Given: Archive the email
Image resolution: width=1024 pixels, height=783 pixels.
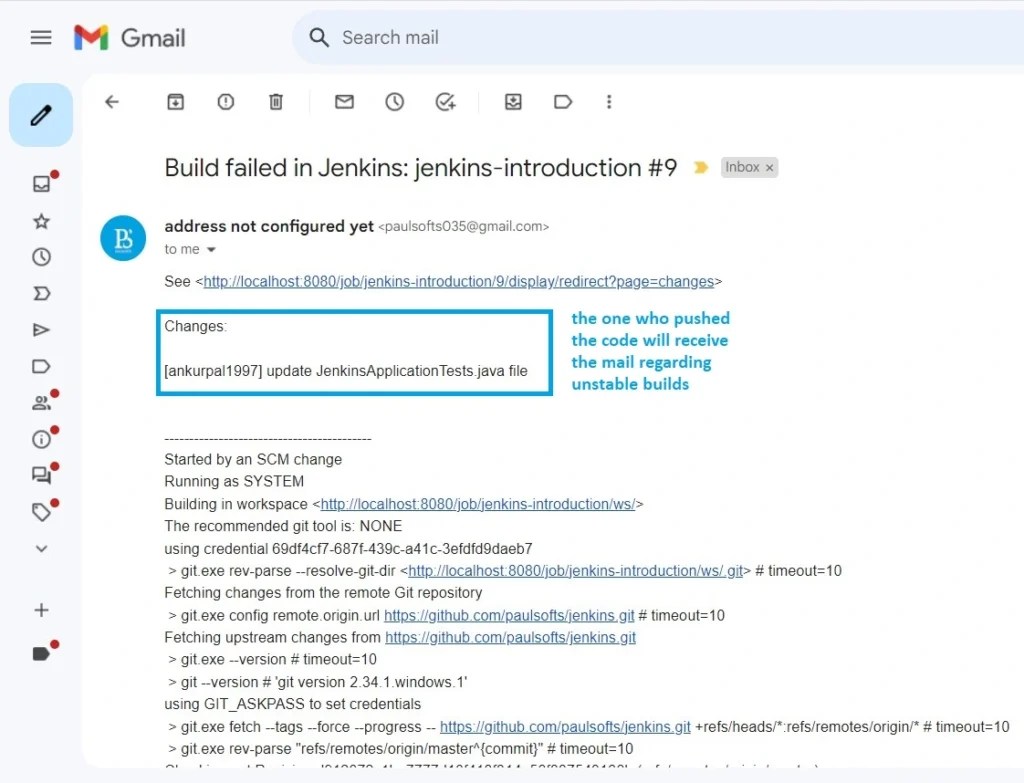Looking at the screenshot, I should pos(175,101).
